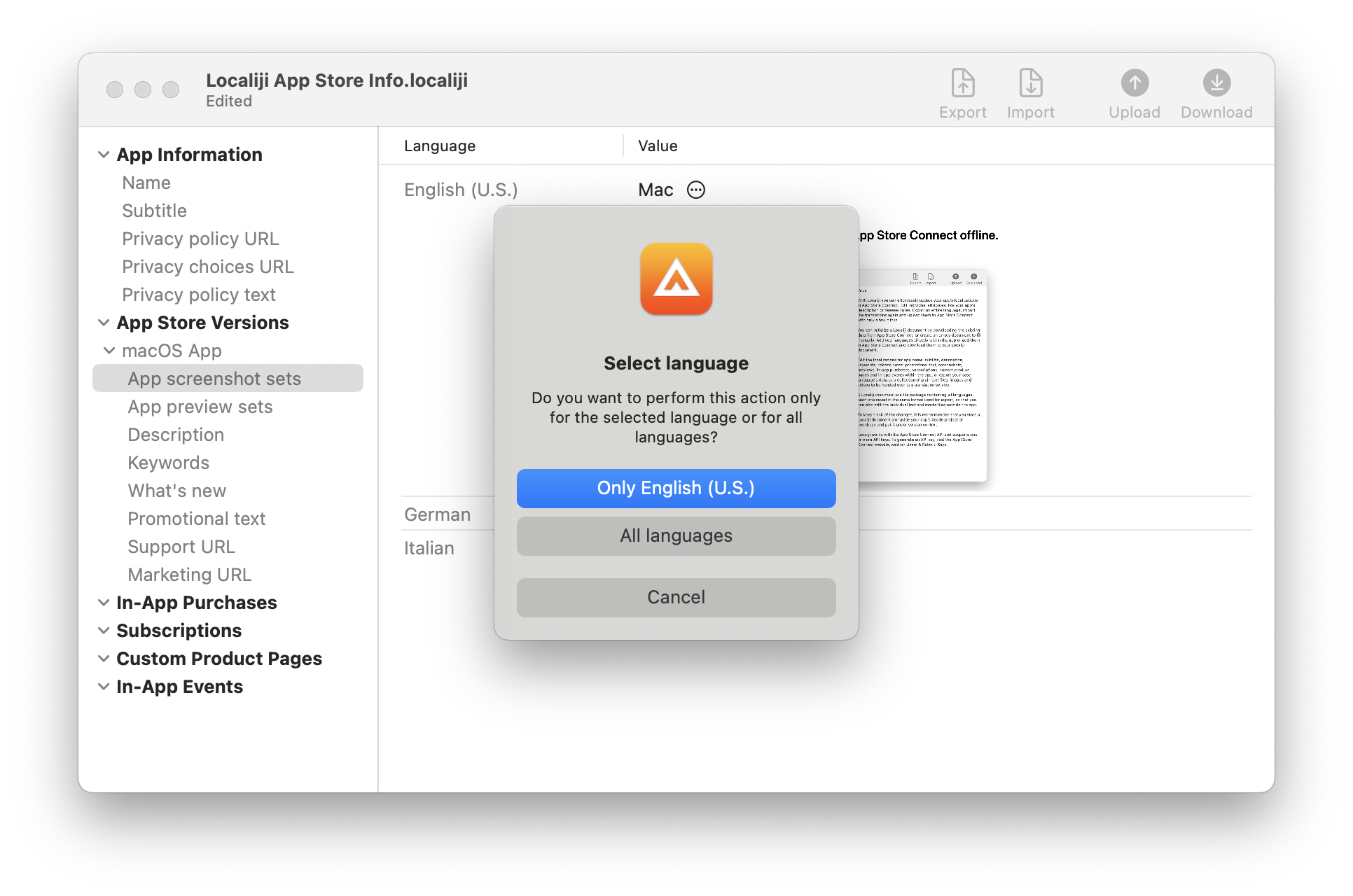Choose Only English (U.S.) button
The height and width of the screenshot is (896, 1353).
pyautogui.click(x=676, y=488)
